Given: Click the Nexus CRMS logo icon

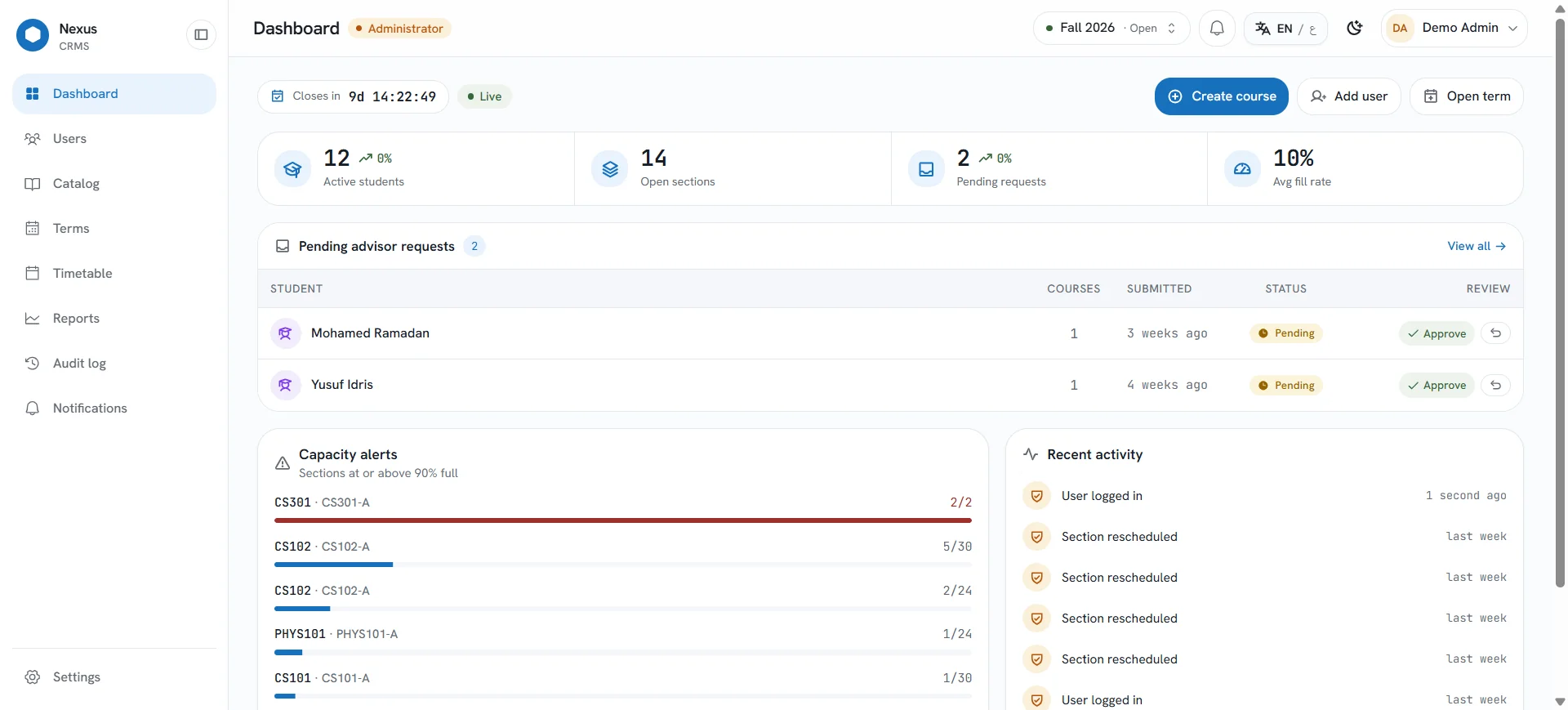Looking at the screenshot, I should [x=33, y=35].
